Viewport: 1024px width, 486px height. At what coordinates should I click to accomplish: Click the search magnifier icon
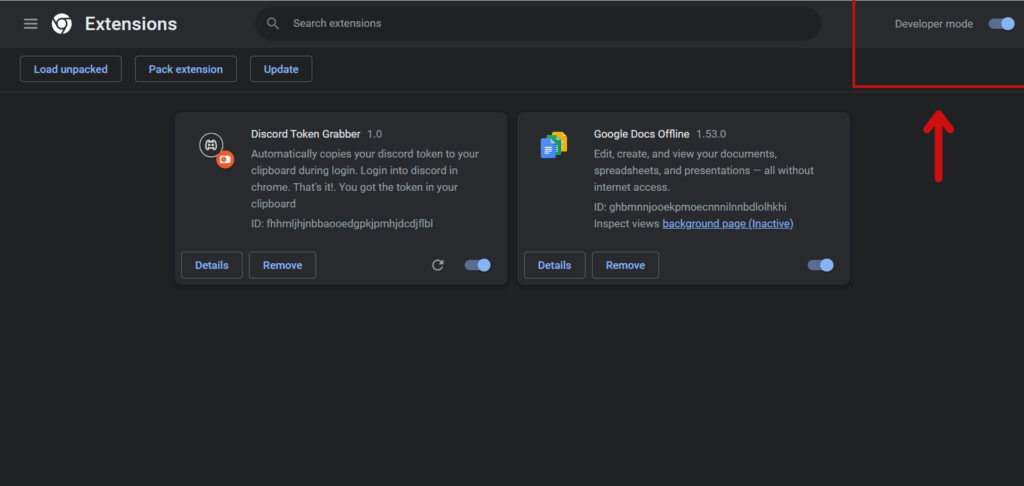coord(274,24)
